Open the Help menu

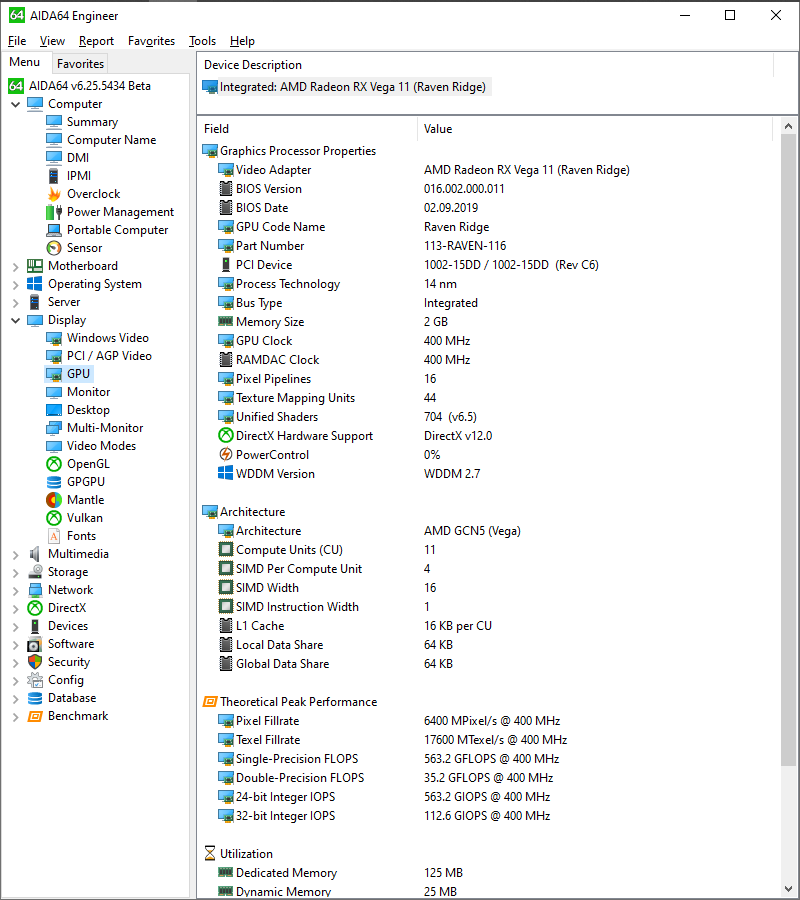point(242,41)
